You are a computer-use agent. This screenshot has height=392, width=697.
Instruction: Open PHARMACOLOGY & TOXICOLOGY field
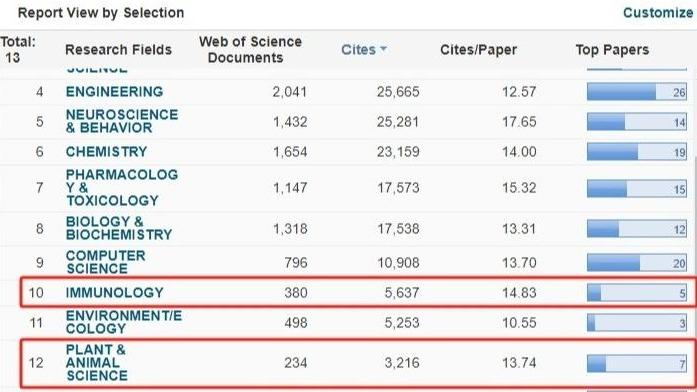122,188
